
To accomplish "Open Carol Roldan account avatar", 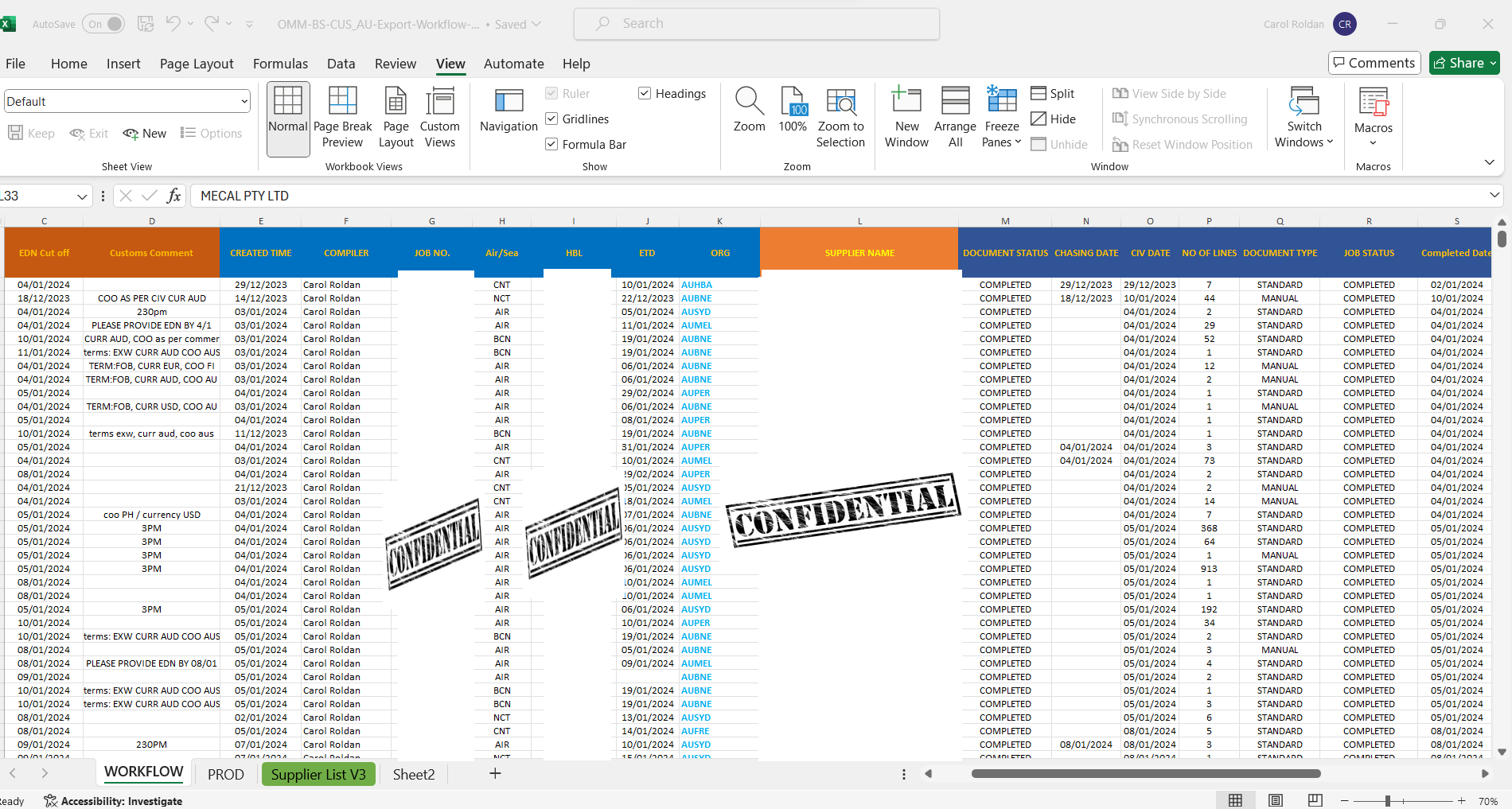I will (1345, 24).
